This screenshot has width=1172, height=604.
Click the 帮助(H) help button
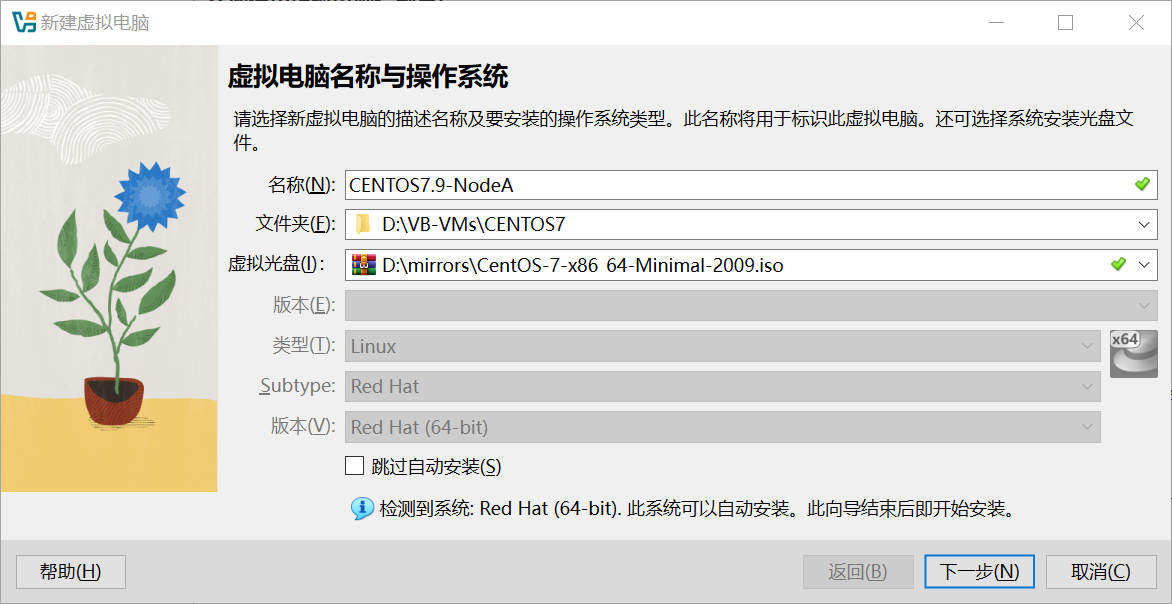click(x=70, y=572)
